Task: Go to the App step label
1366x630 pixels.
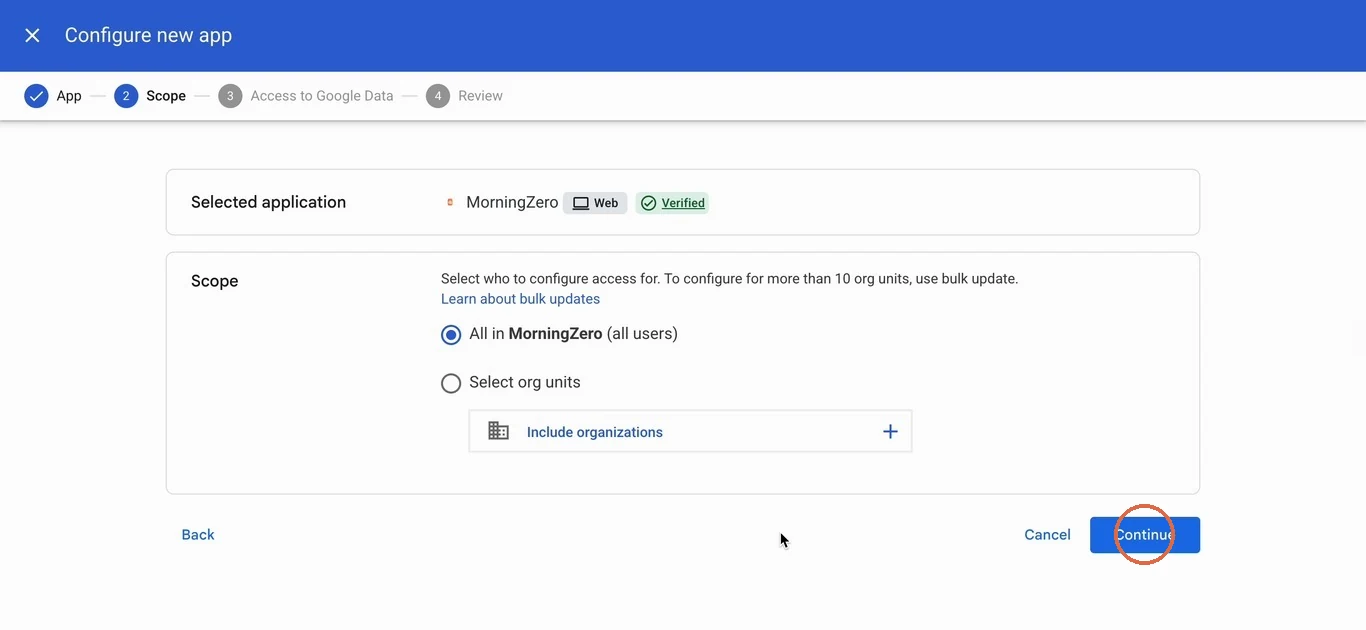Action: pos(69,96)
